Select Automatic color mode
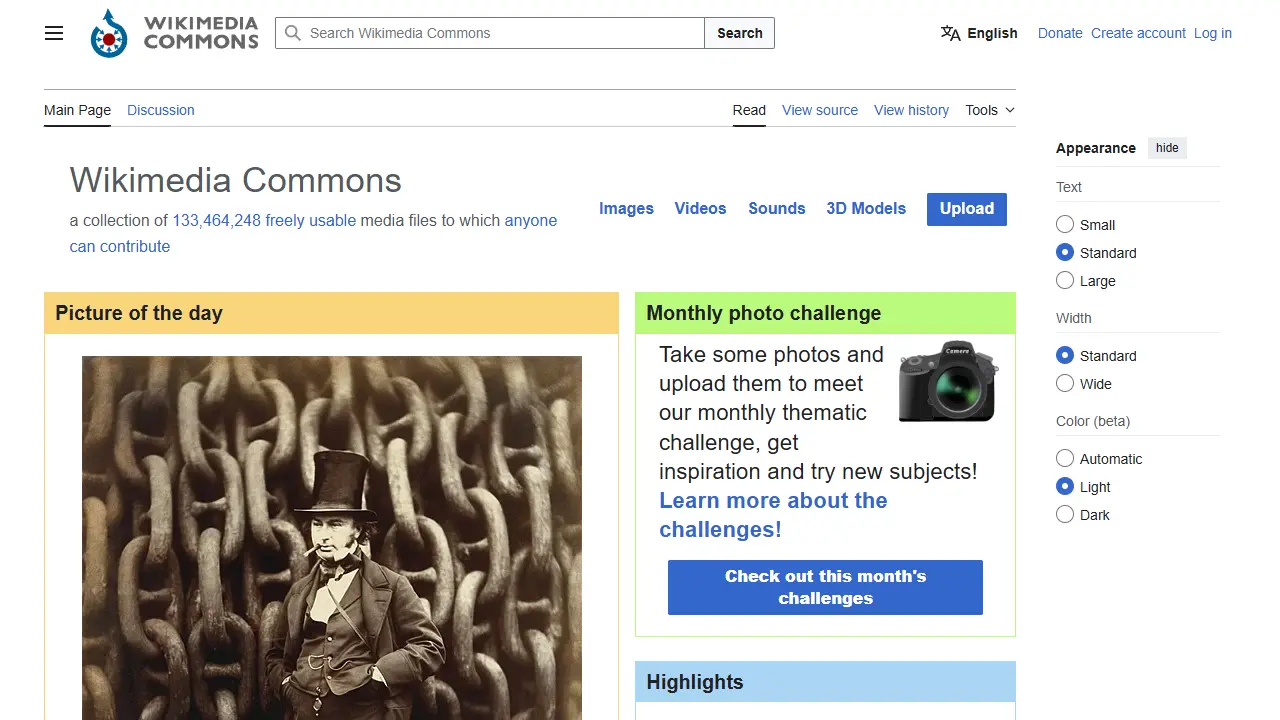Image resolution: width=1280 pixels, height=720 pixels. tap(1065, 458)
